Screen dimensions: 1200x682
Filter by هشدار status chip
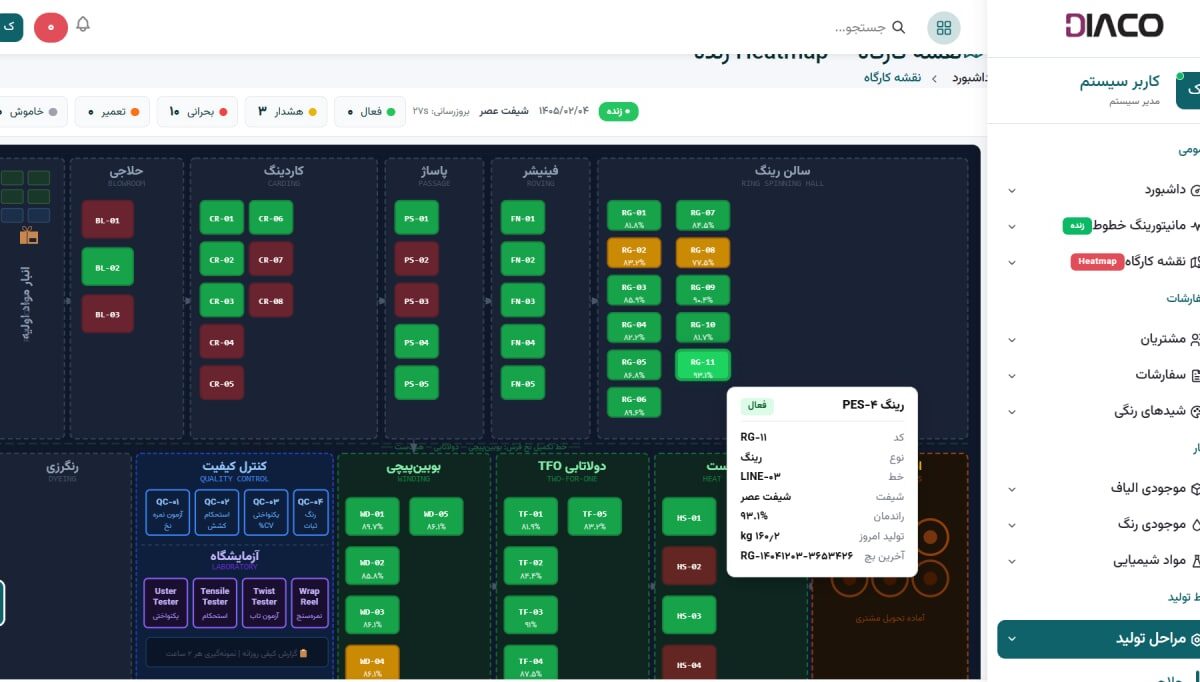(x=286, y=112)
